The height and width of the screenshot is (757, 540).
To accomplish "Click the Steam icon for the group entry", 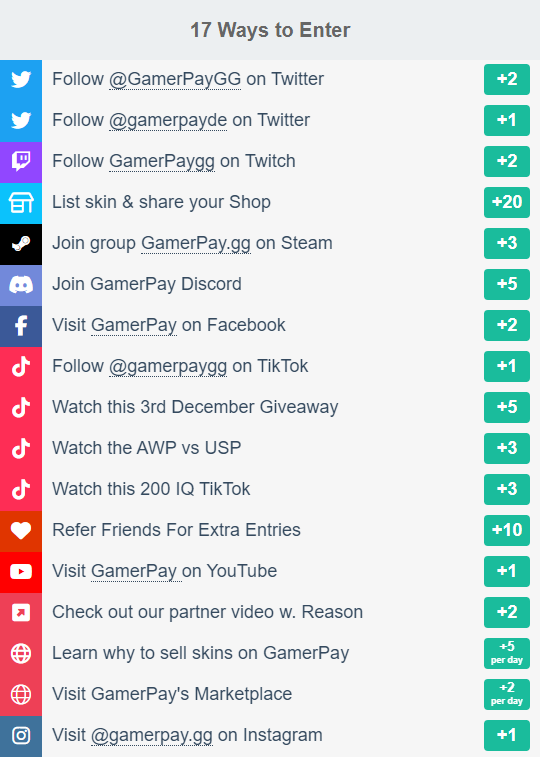I will pyautogui.click(x=21, y=243).
